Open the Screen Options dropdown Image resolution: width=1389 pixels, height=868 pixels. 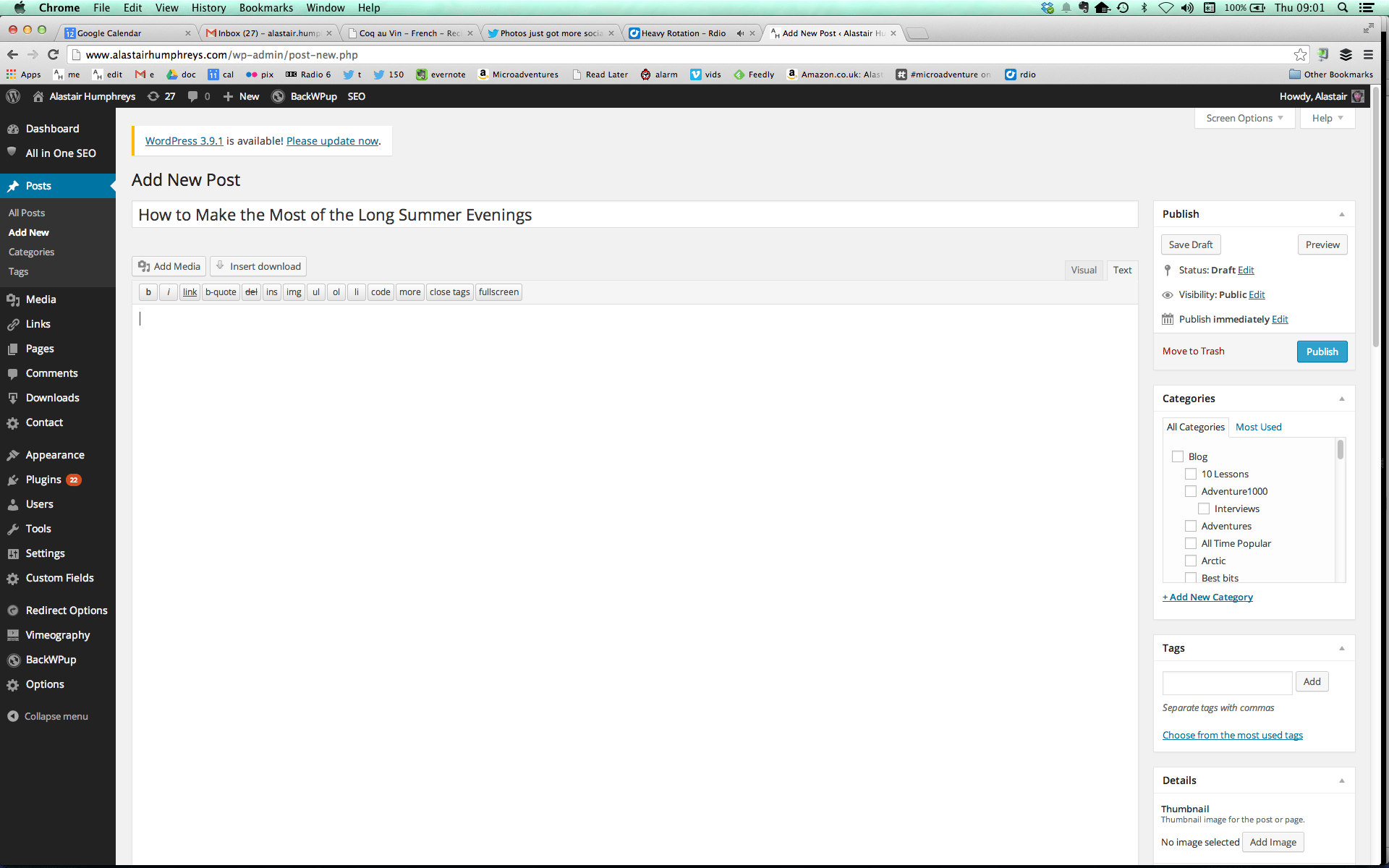pos(1244,118)
